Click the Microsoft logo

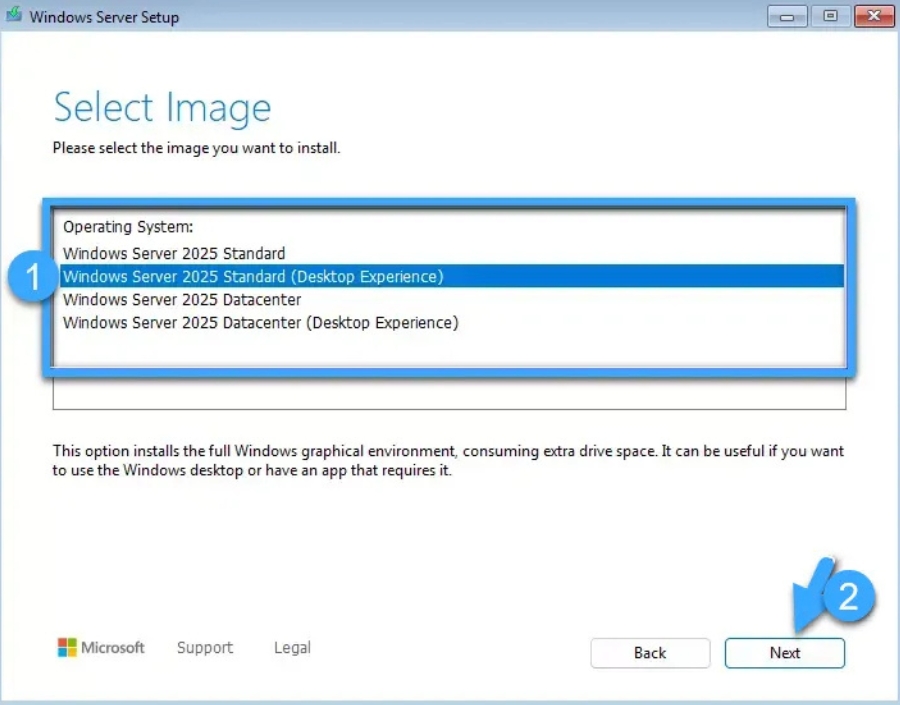[x=101, y=648]
